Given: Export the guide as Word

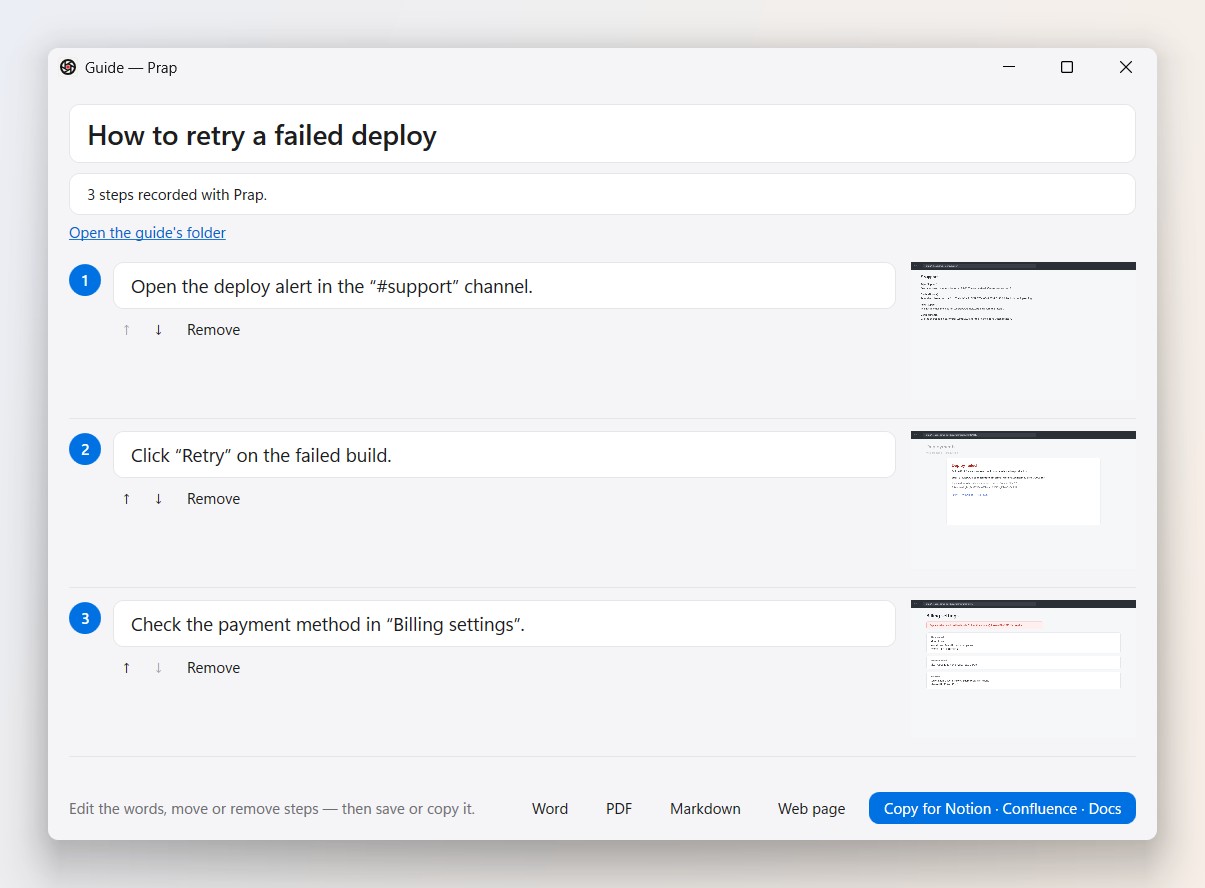Looking at the screenshot, I should tap(550, 809).
